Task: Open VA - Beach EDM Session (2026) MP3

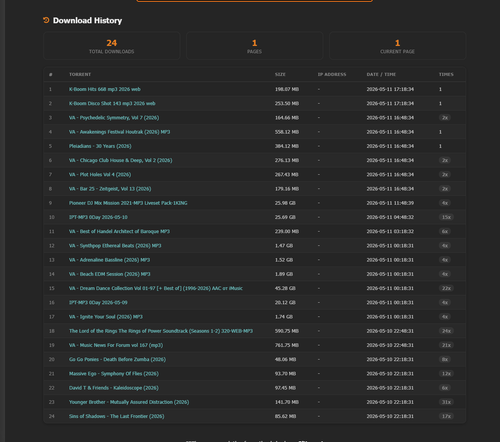Action: tap(110, 274)
